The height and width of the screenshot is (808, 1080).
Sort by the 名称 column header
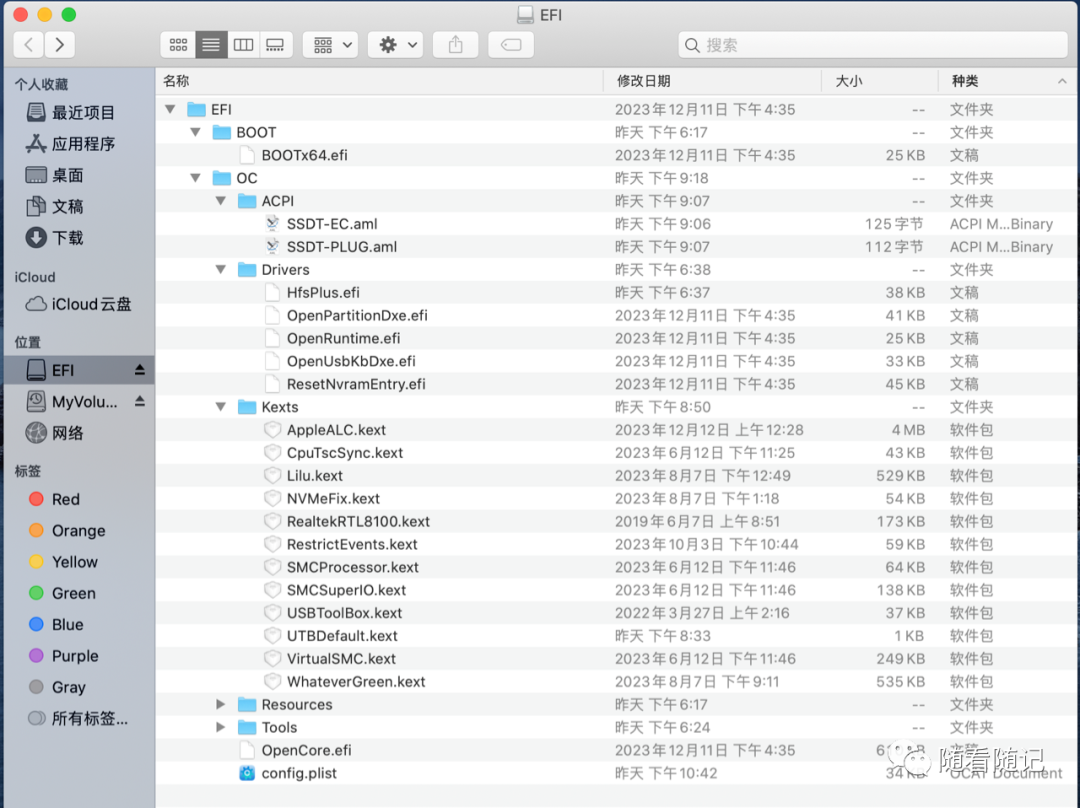pos(380,81)
